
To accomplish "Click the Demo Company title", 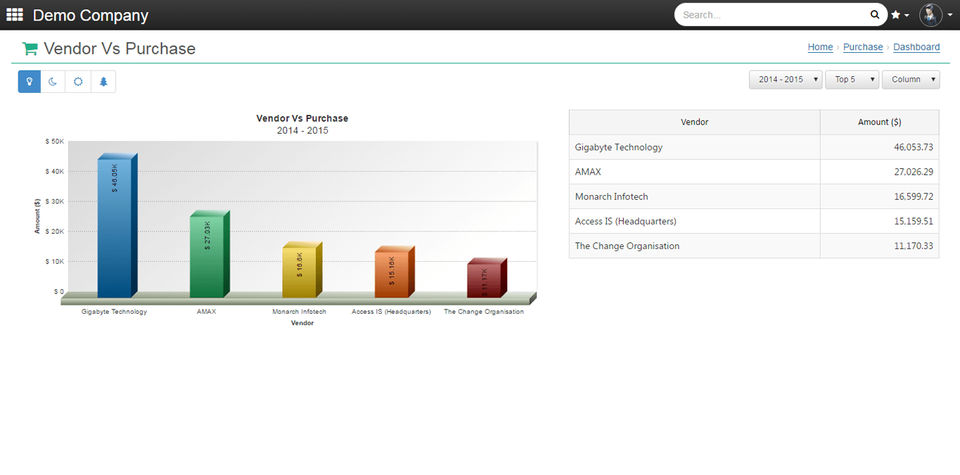I will (x=91, y=15).
